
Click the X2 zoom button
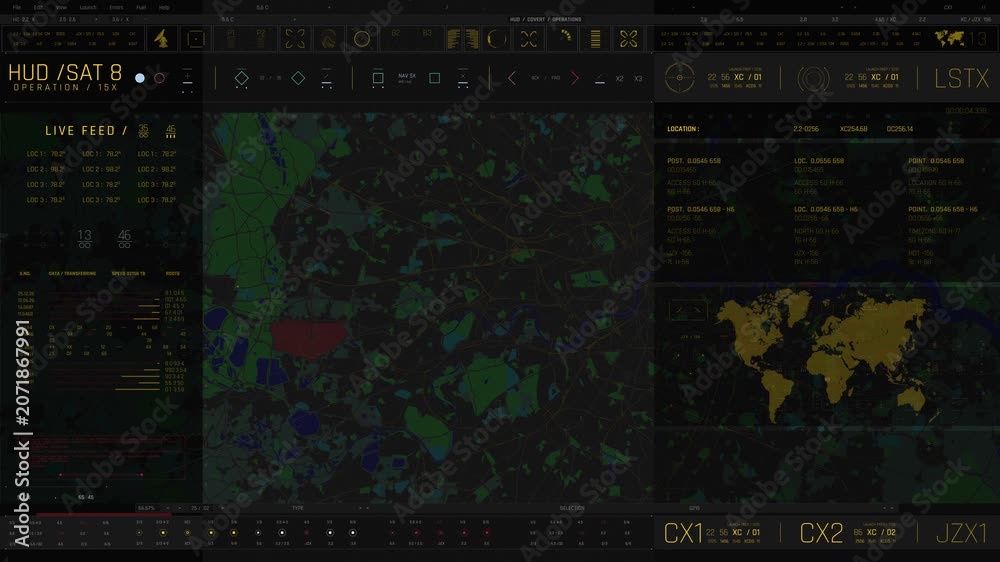619,78
